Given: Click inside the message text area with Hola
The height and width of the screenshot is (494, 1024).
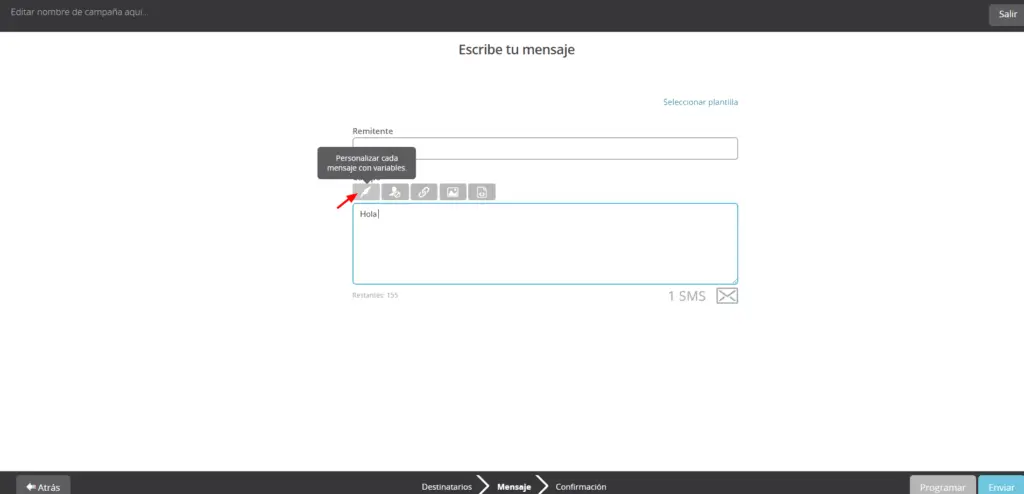Looking at the screenshot, I should click(545, 245).
